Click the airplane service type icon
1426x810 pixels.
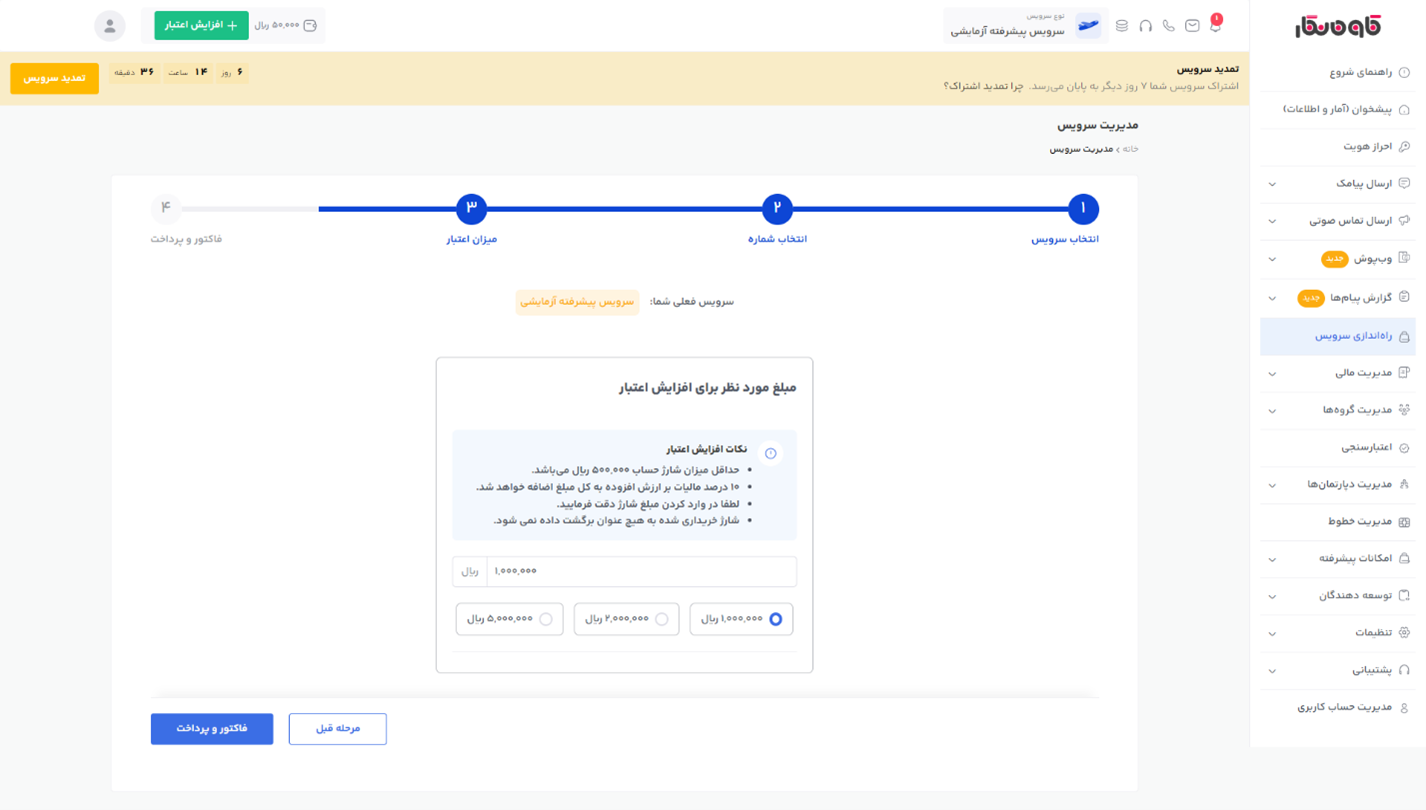1087,25
